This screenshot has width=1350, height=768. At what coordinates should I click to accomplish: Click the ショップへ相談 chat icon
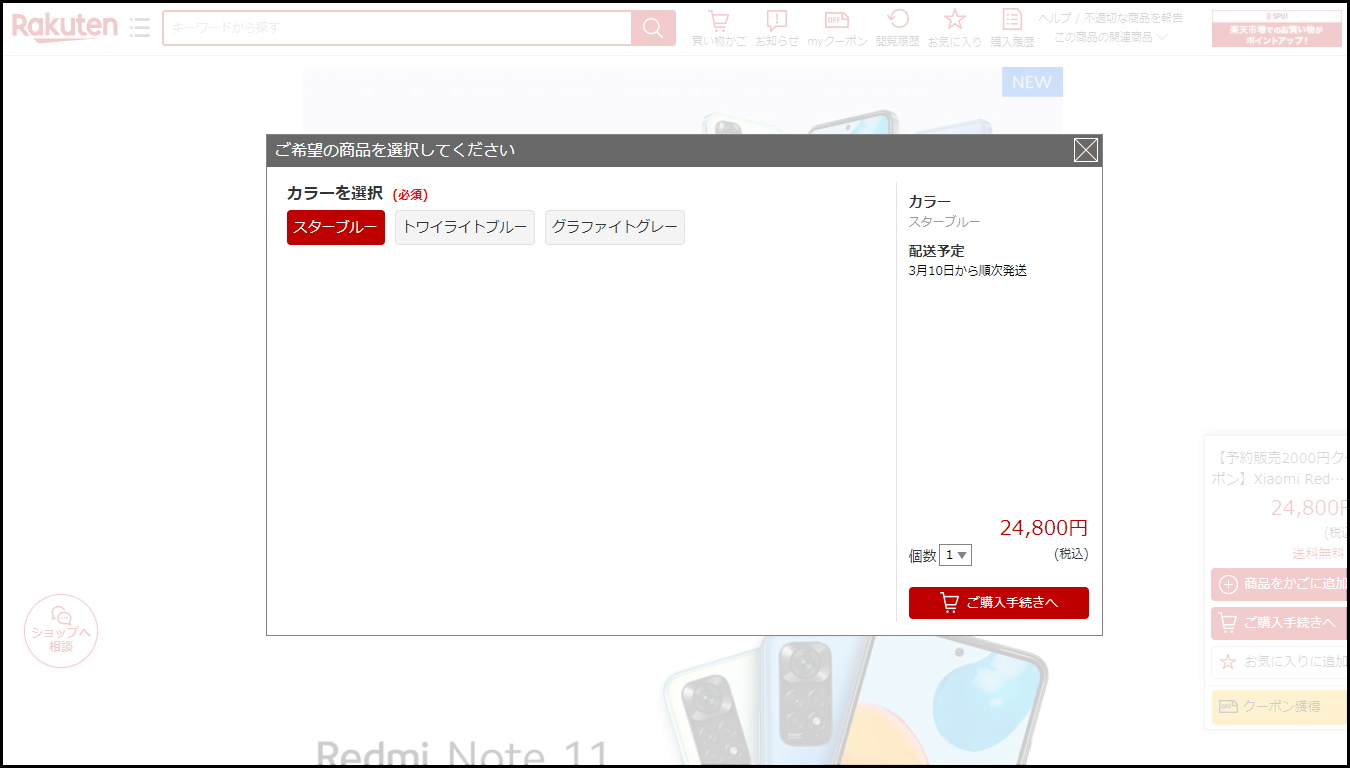click(x=61, y=631)
